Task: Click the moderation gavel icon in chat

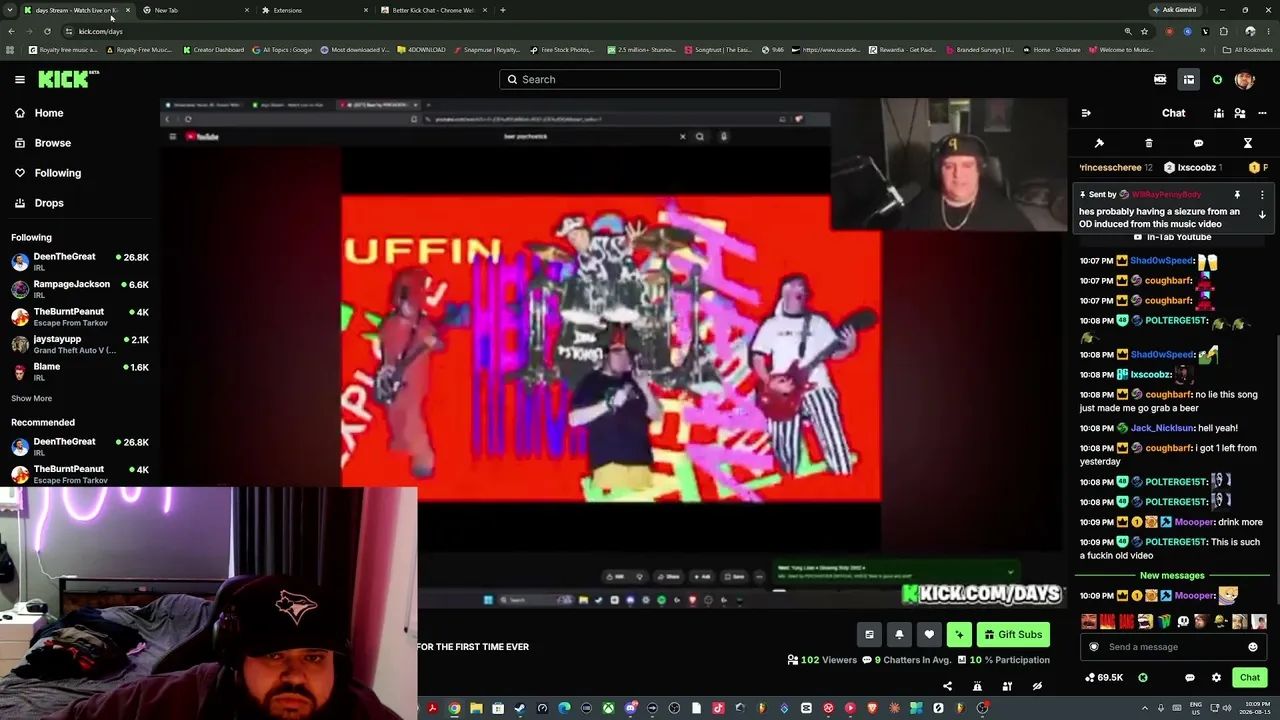Action: pos(1099,143)
